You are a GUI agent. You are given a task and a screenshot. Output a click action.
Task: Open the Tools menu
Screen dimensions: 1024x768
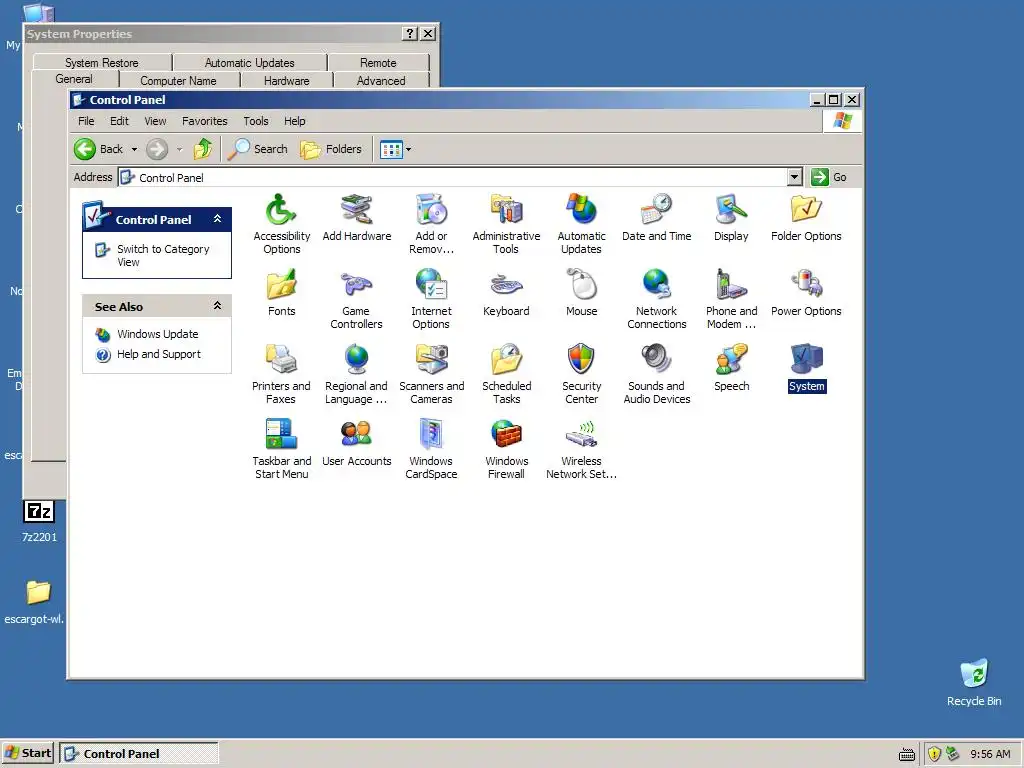tap(255, 121)
